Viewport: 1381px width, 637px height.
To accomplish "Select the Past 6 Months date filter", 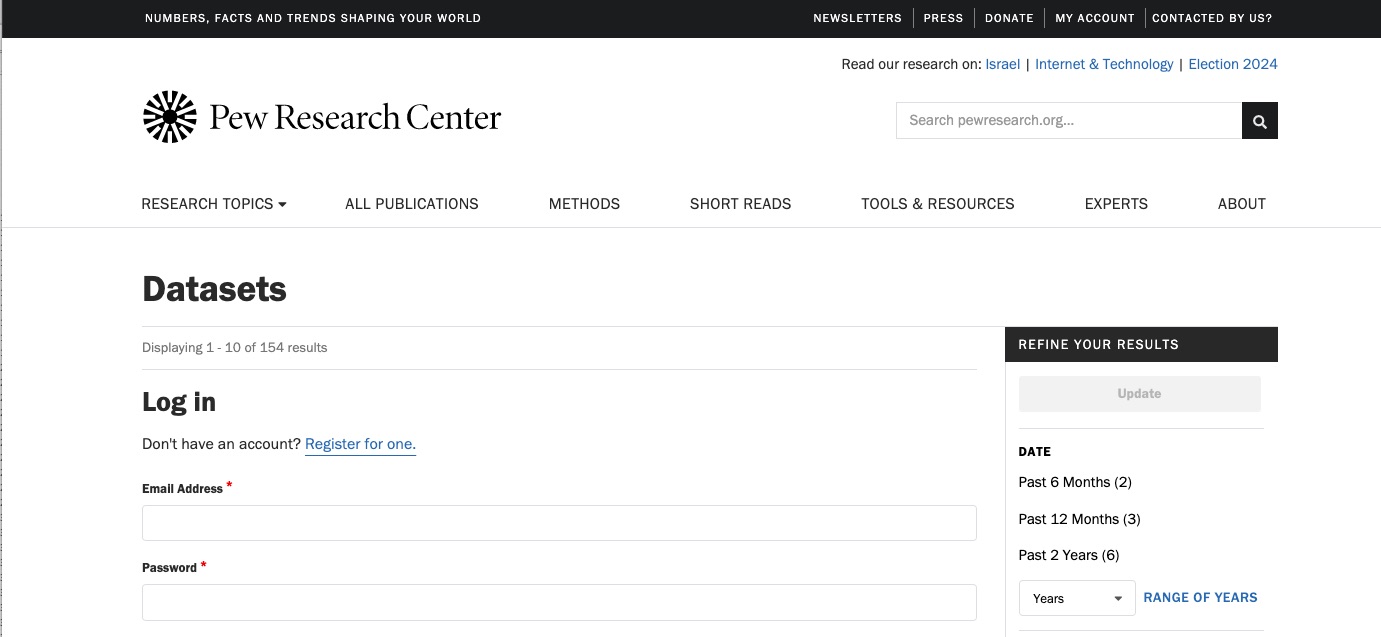I will click(1074, 482).
